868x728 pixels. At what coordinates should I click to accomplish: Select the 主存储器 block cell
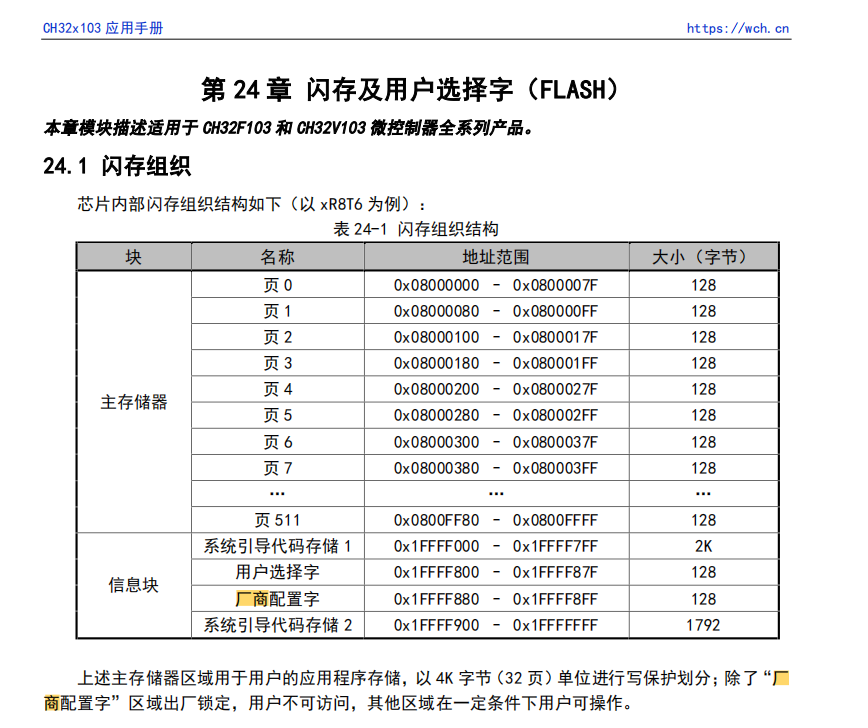(x=134, y=402)
